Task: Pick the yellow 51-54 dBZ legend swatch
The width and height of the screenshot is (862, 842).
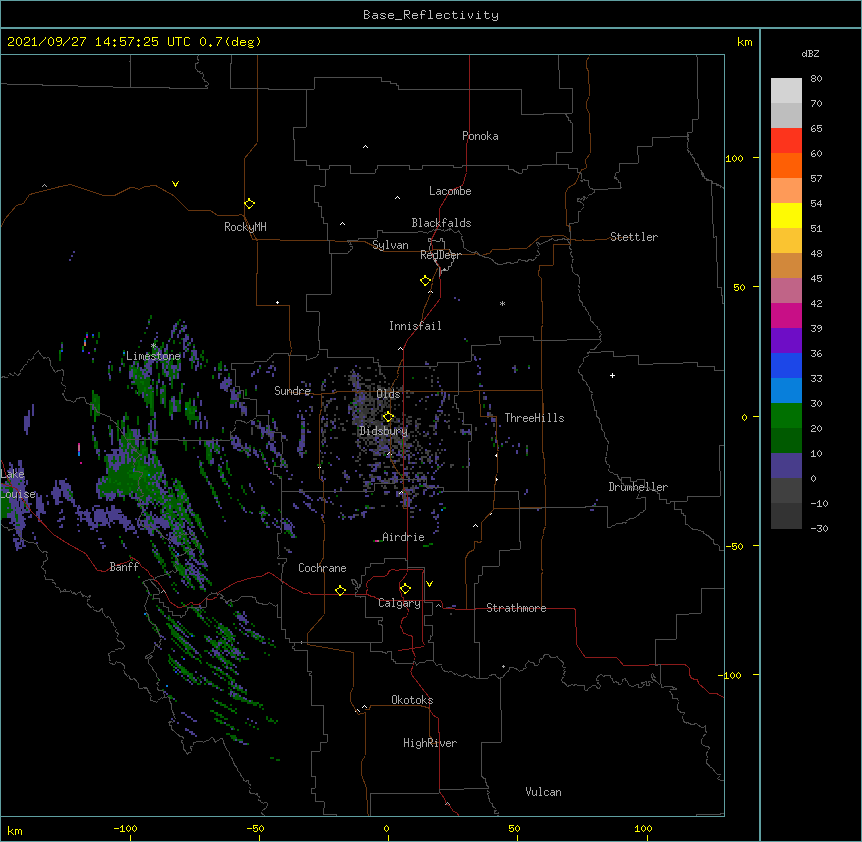Action: click(786, 216)
